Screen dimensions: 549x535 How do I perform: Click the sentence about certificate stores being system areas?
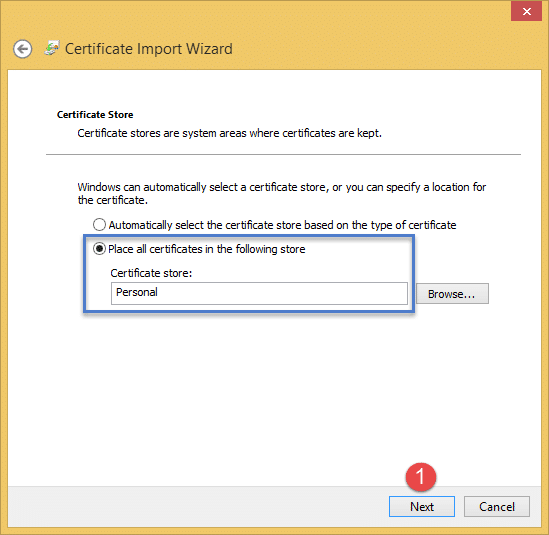coord(229,133)
